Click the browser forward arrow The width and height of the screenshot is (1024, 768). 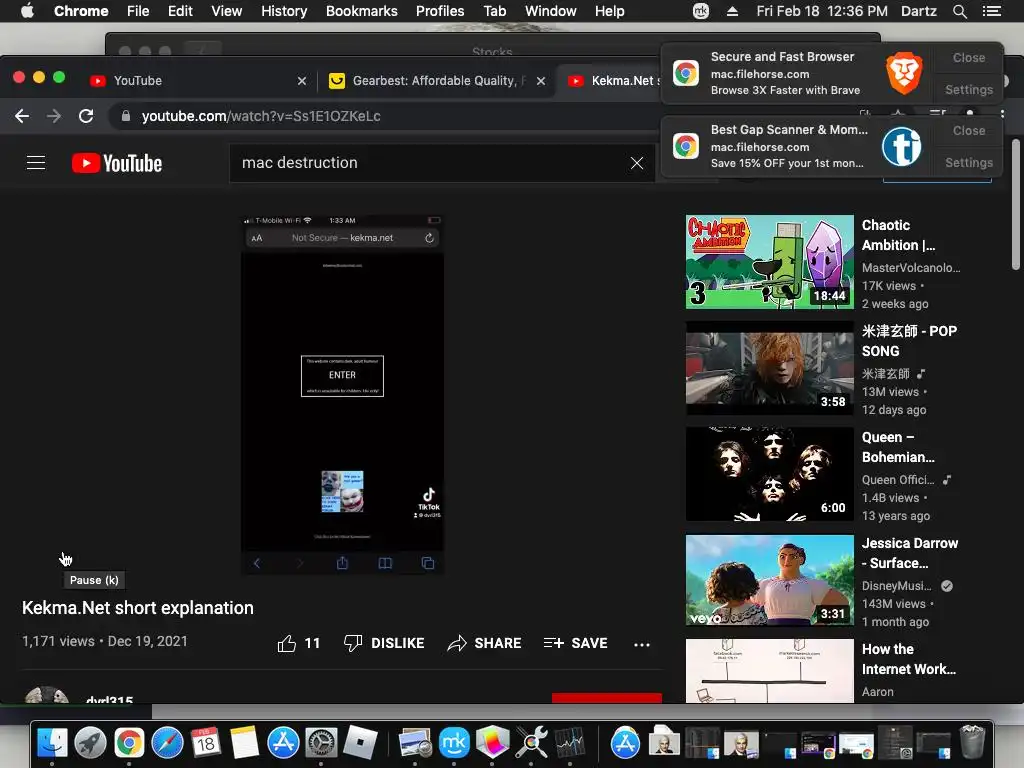pyautogui.click(x=54, y=116)
